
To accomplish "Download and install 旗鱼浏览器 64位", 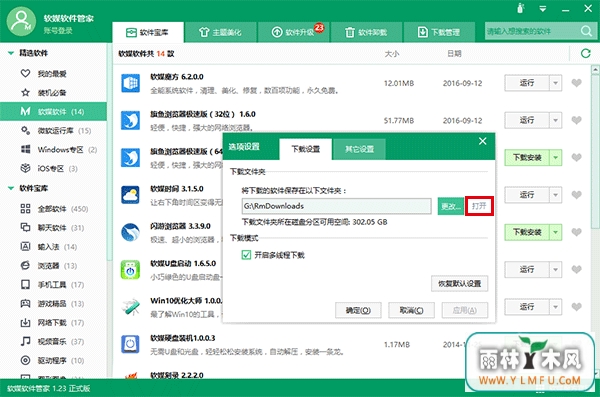I will (527, 157).
